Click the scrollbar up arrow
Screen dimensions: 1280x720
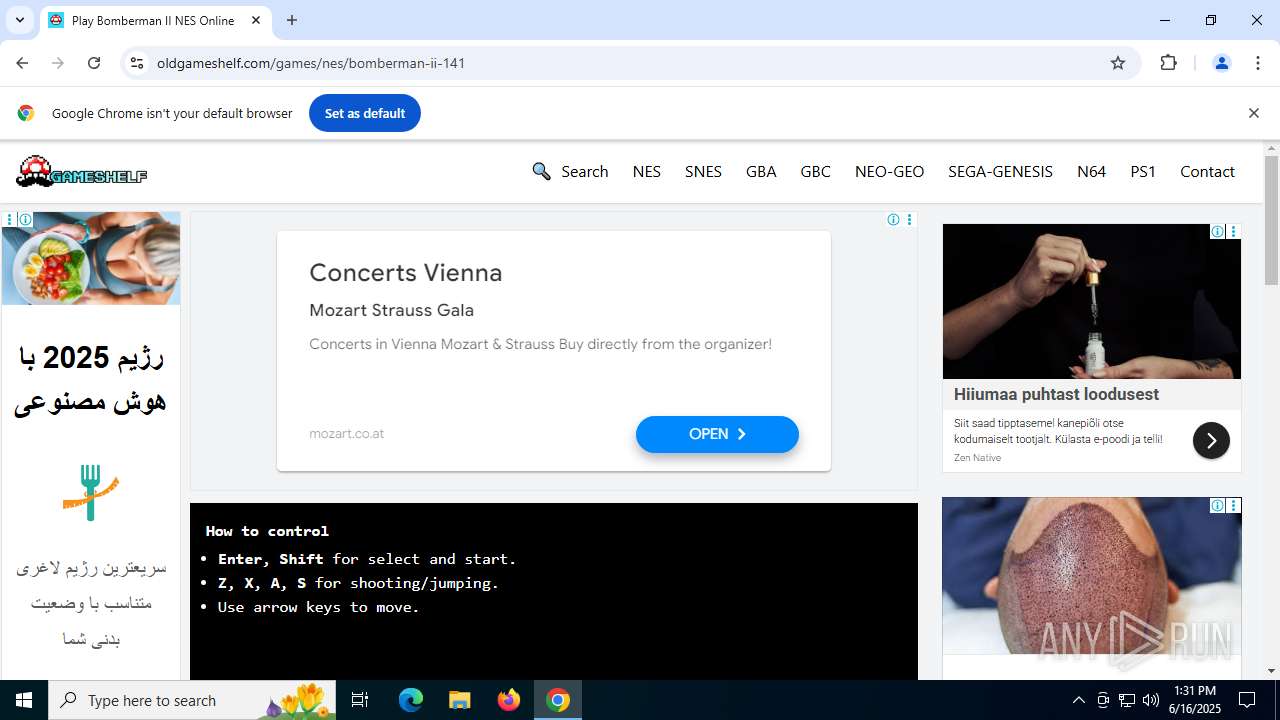[x=1271, y=149]
